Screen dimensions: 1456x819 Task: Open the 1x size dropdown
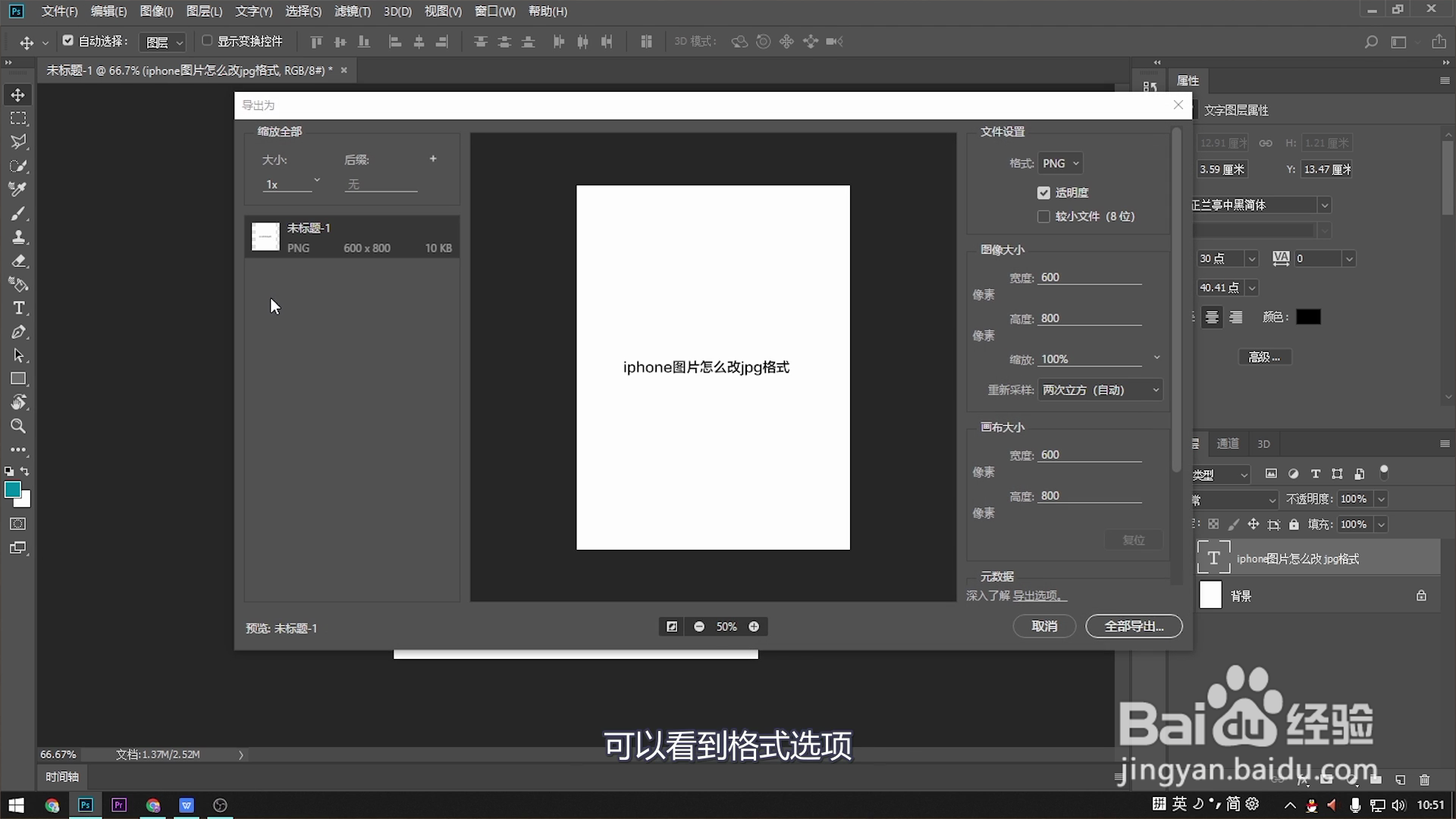point(291,184)
